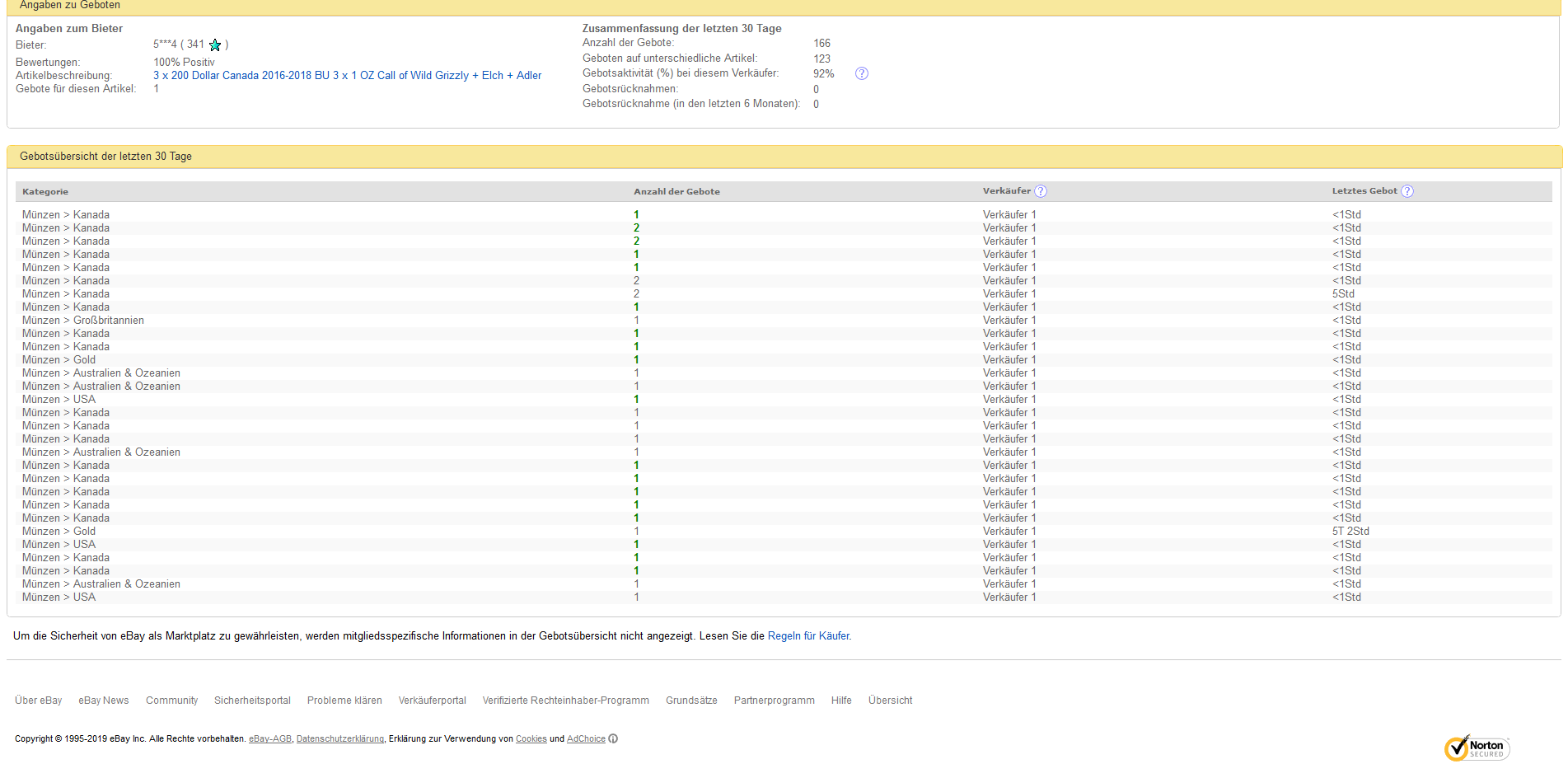Click the bidder feedback star icon
Viewport: 1568px width, 778px height.
pos(215,45)
